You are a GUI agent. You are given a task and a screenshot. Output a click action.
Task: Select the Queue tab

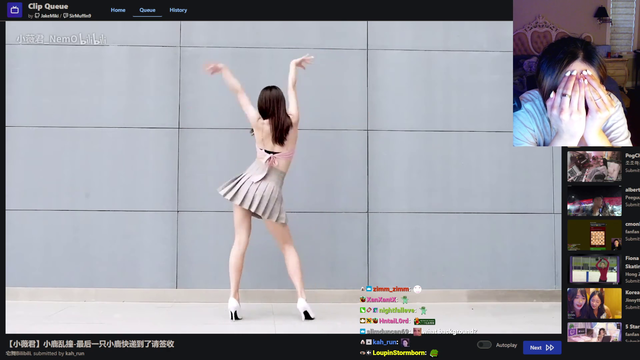pos(147,10)
